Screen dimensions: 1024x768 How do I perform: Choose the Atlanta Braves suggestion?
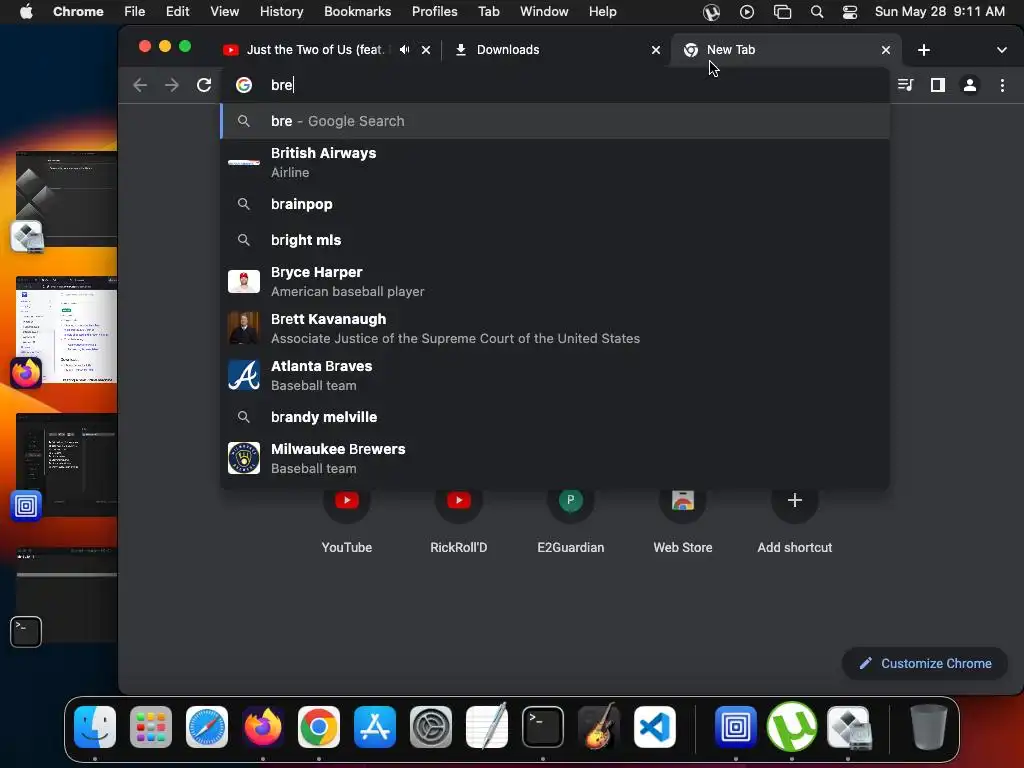555,376
